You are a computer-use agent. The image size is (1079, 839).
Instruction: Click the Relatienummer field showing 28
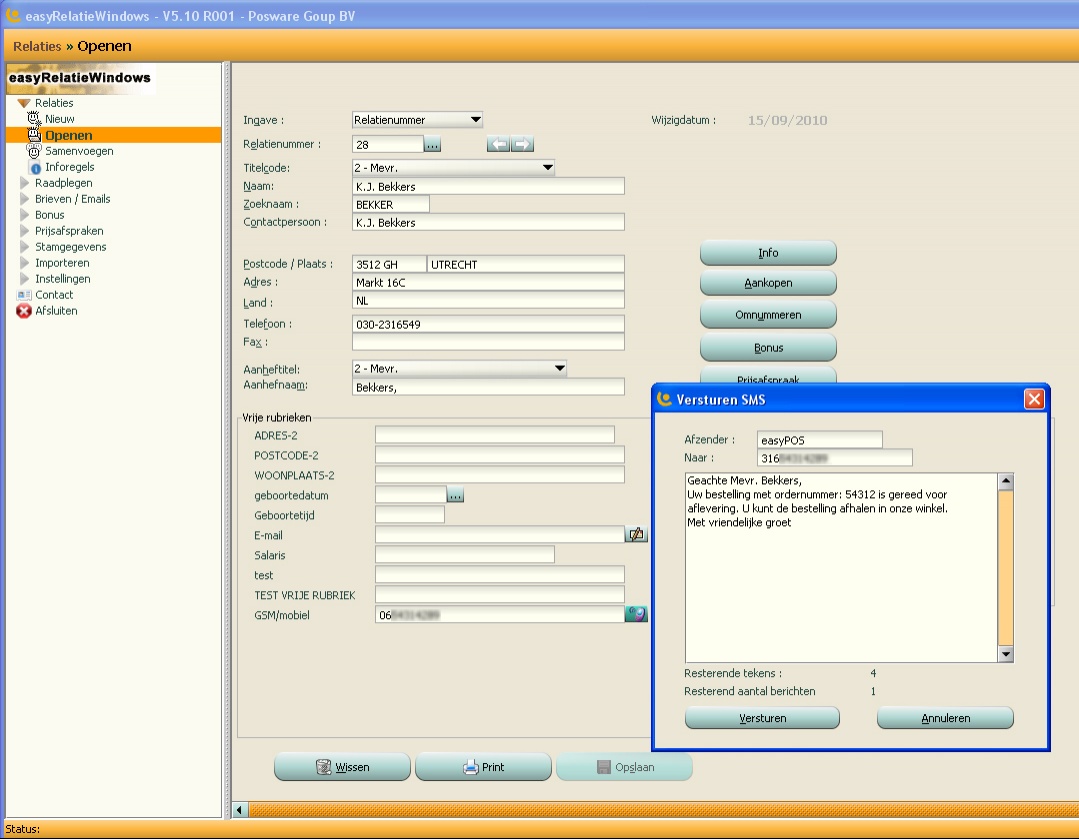pyautogui.click(x=387, y=145)
